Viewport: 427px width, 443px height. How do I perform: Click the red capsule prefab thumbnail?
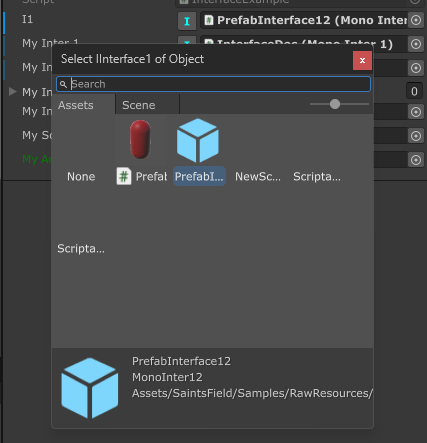pos(140,140)
